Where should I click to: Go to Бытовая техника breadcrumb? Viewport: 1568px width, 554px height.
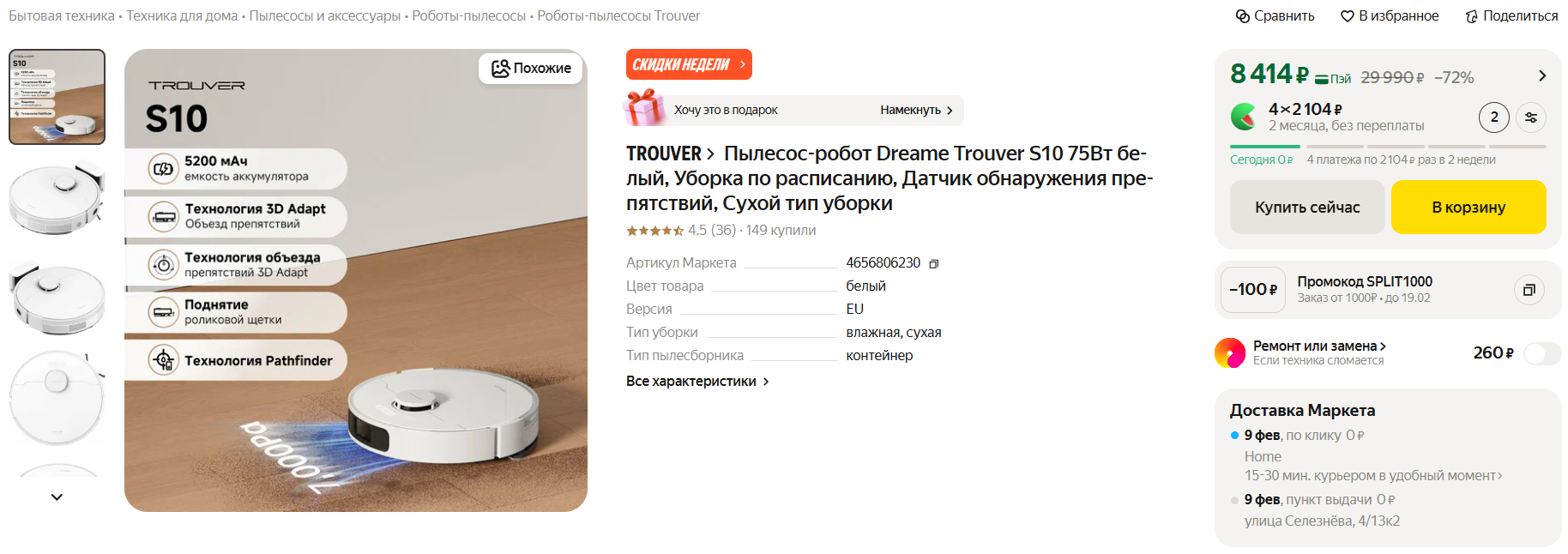point(62,16)
